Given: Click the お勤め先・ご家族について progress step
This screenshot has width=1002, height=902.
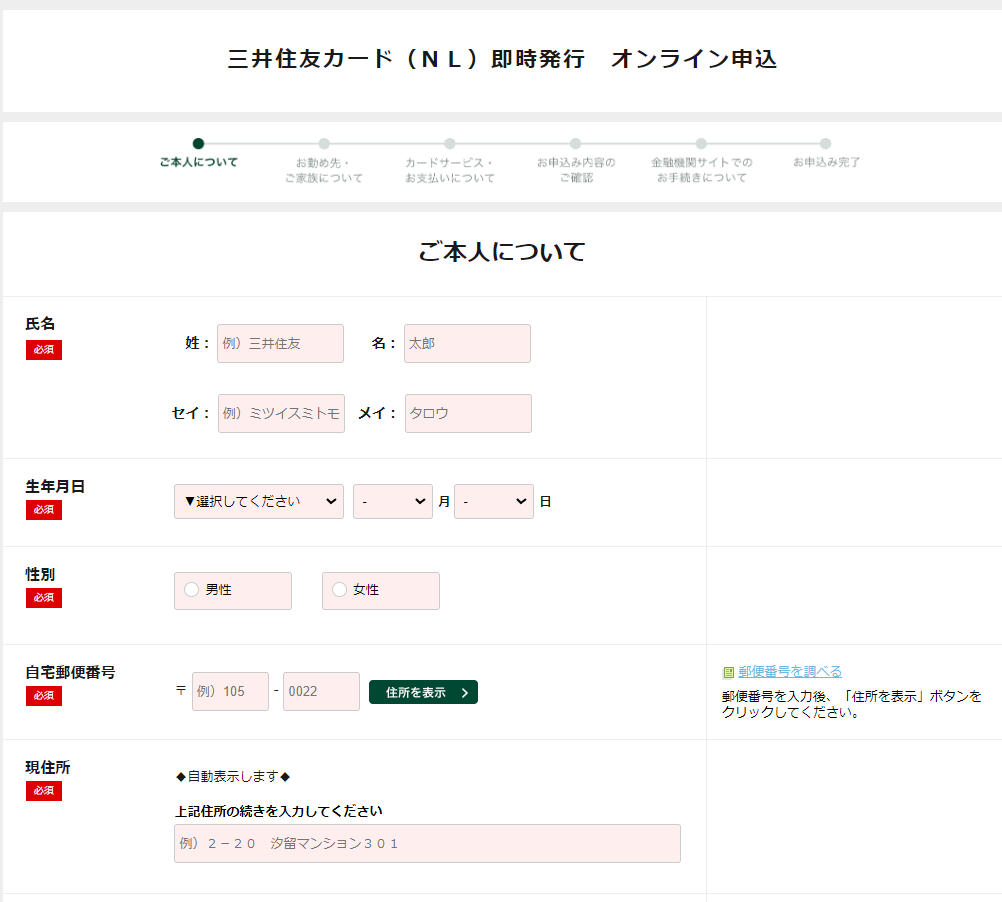Looking at the screenshot, I should click(324, 161).
